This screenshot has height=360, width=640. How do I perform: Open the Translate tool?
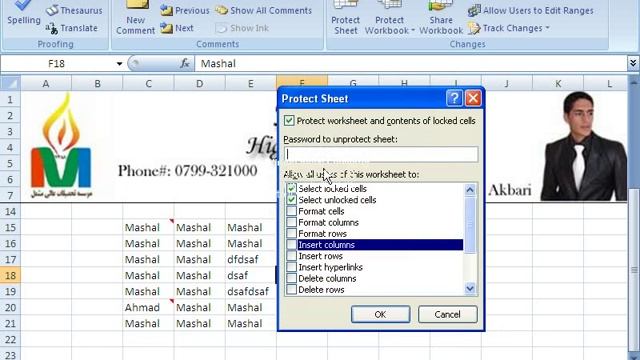[72, 28]
